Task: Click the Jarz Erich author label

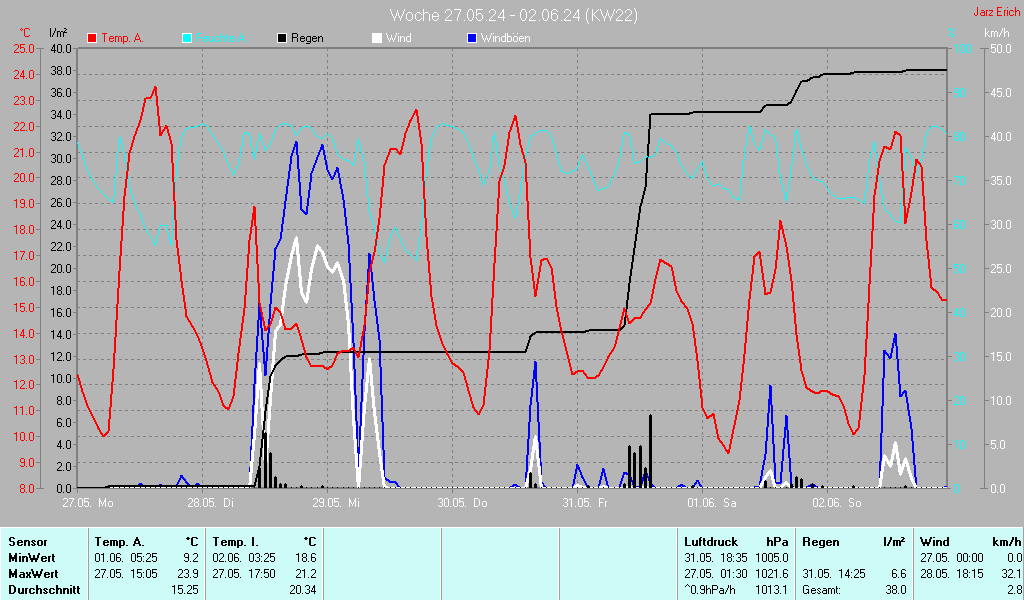Action: [x=996, y=13]
